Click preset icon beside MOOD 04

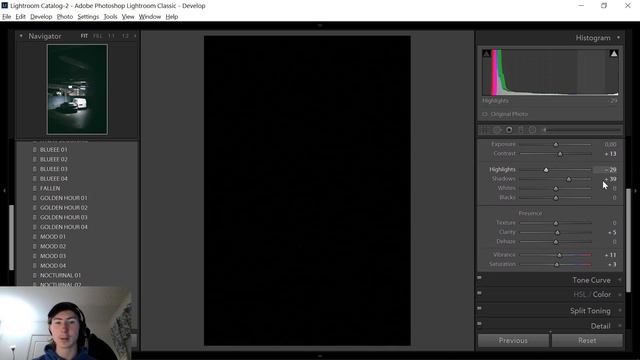(35, 266)
